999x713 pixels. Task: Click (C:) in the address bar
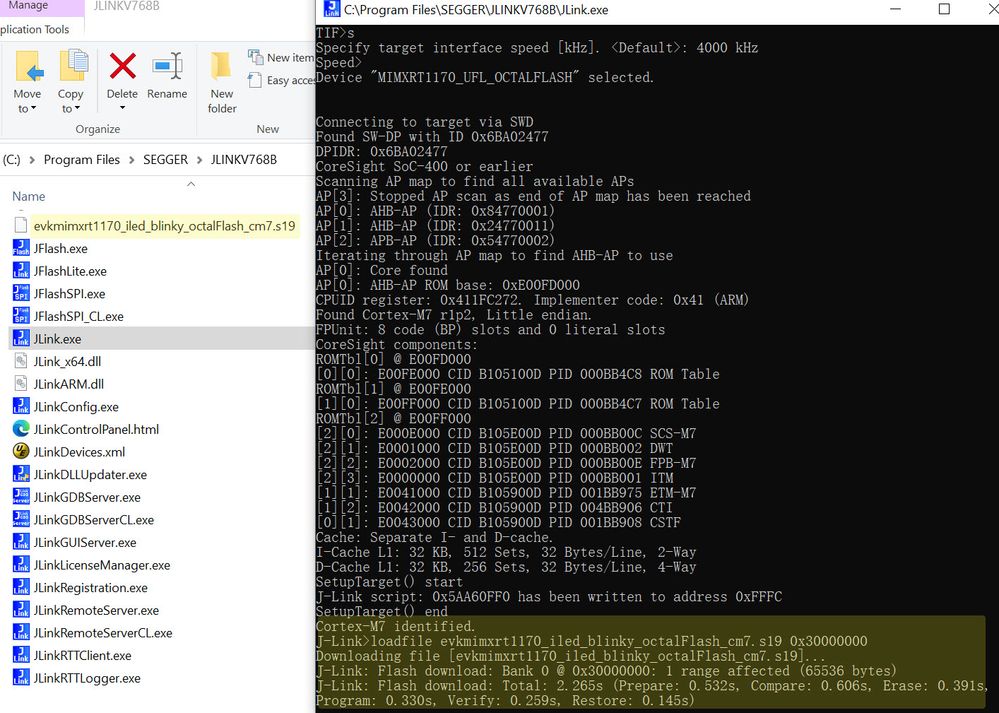tap(11, 160)
